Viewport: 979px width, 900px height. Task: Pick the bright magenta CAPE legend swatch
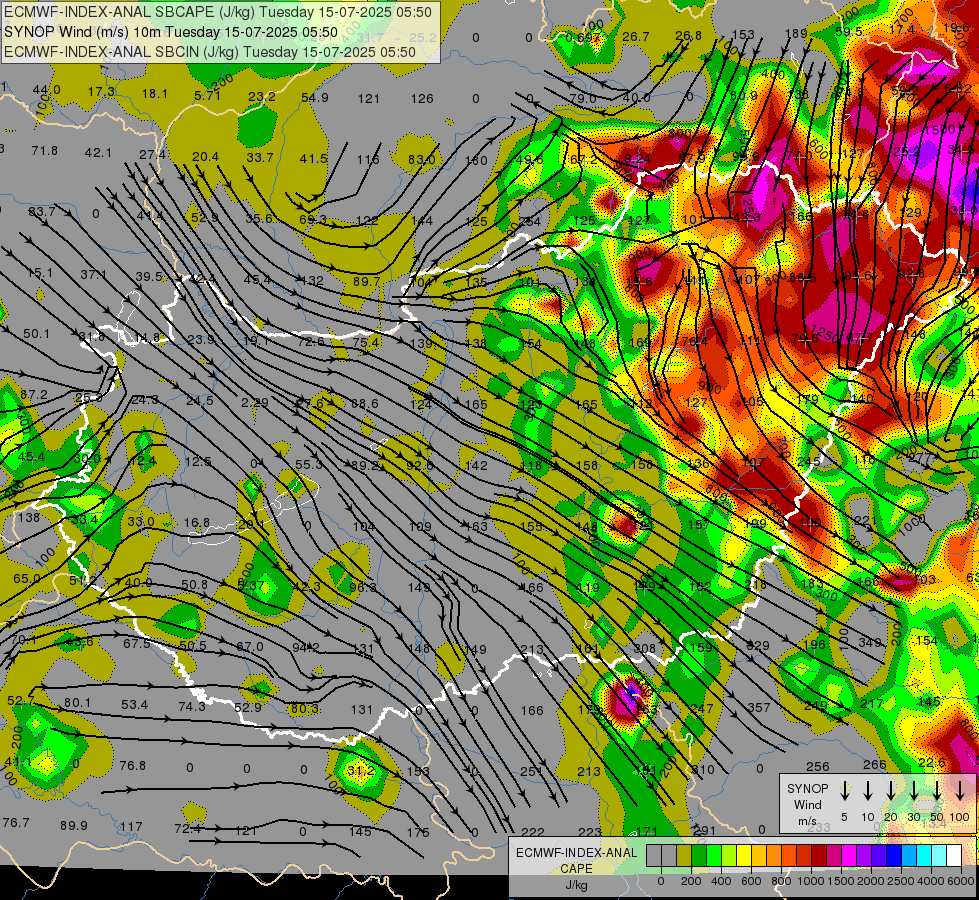849,856
